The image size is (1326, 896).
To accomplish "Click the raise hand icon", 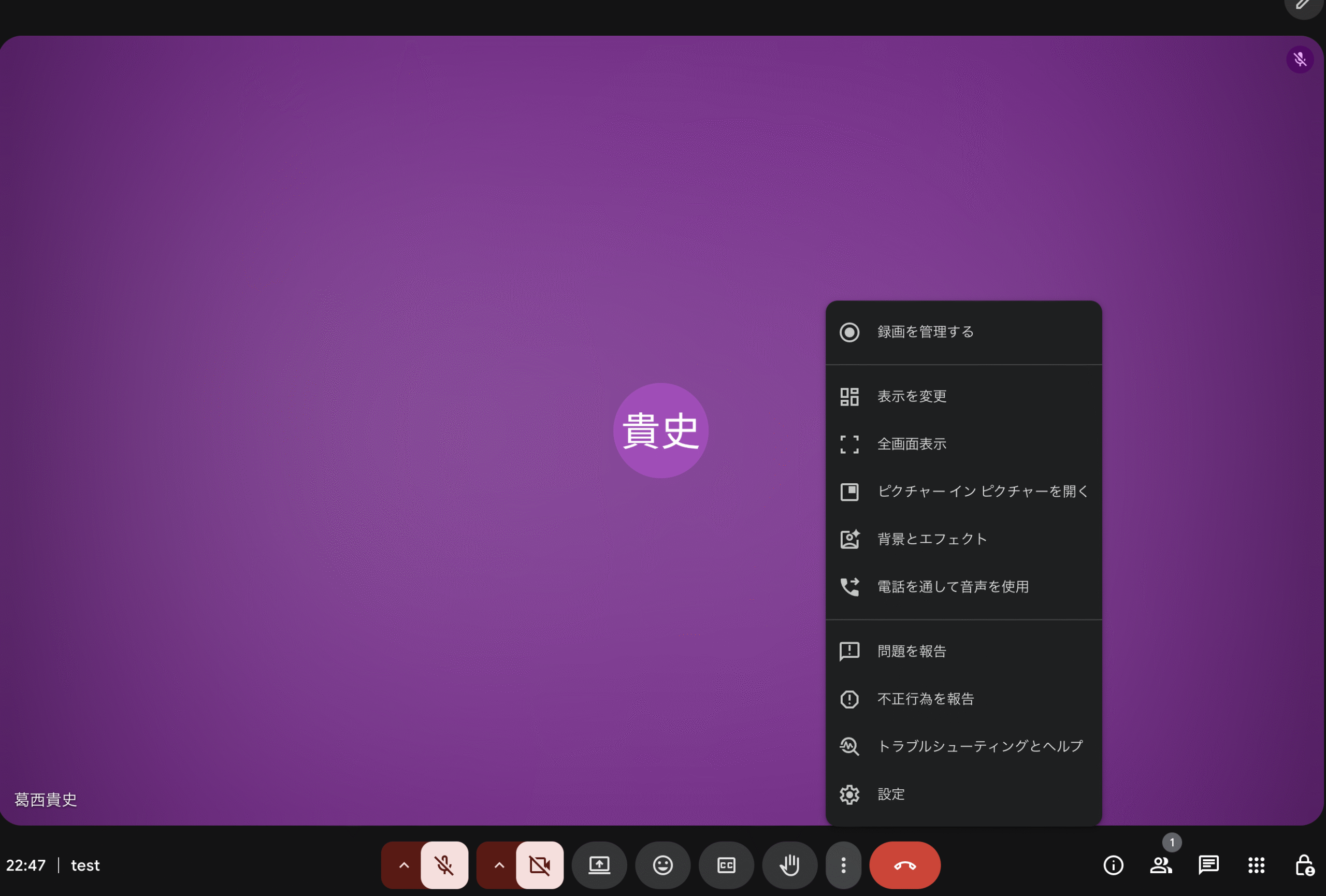I will tap(790, 865).
